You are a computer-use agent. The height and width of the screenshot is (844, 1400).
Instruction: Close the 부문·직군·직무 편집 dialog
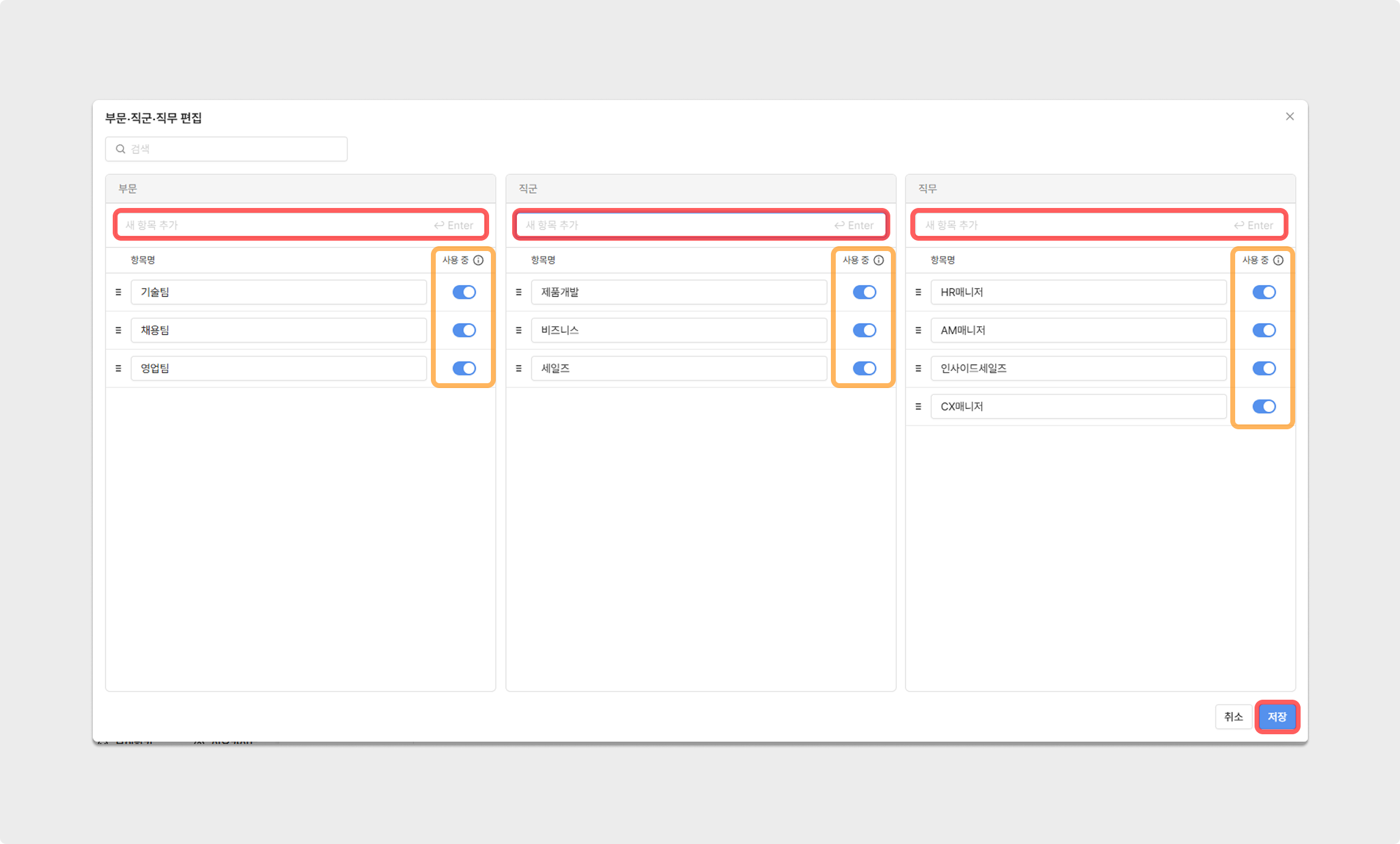[x=1290, y=116]
